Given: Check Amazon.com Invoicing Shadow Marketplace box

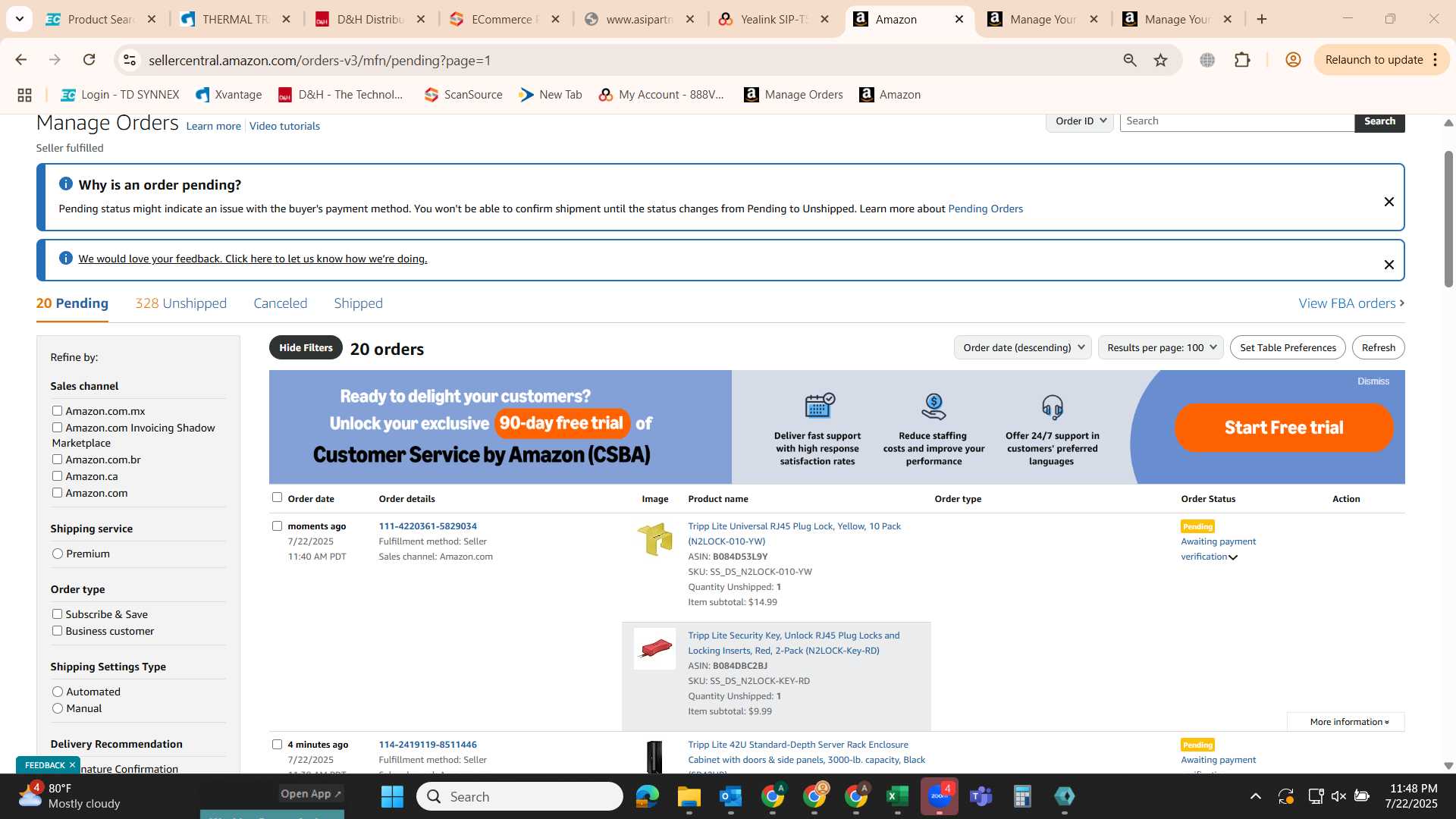Looking at the screenshot, I should click(57, 428).
